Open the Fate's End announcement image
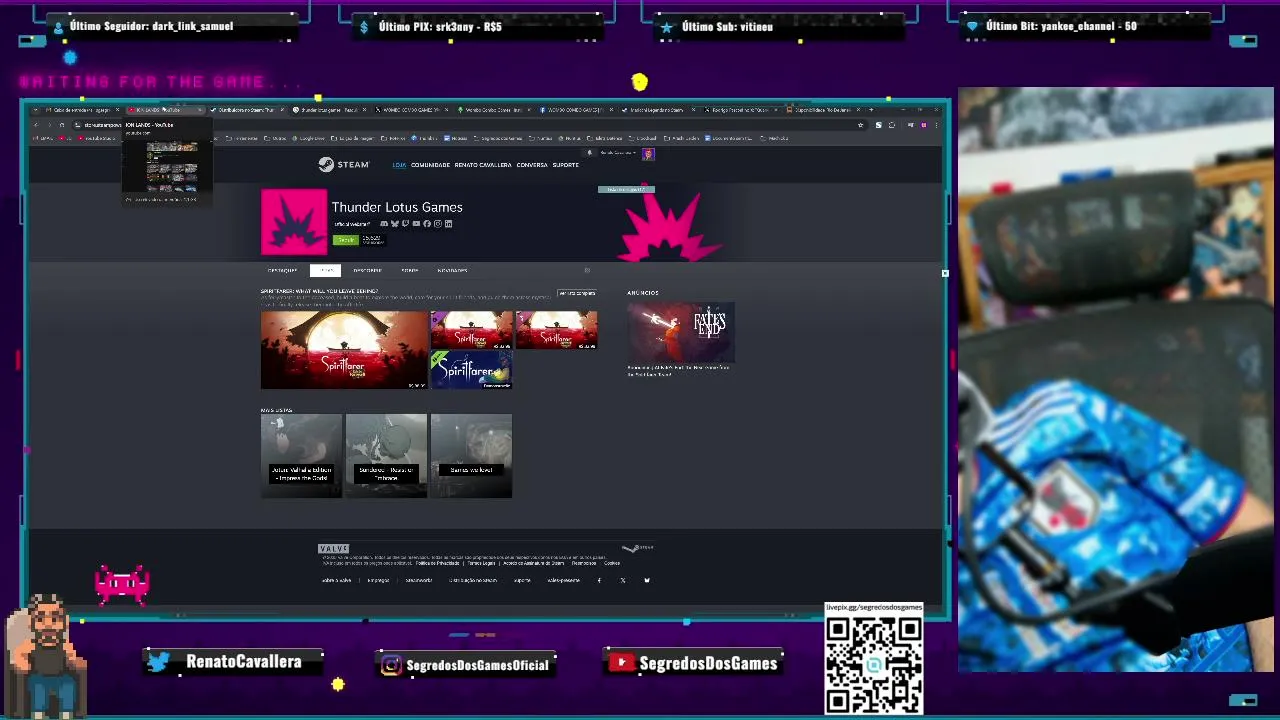This screenshot has height=720, width=1280. point(681,331)
